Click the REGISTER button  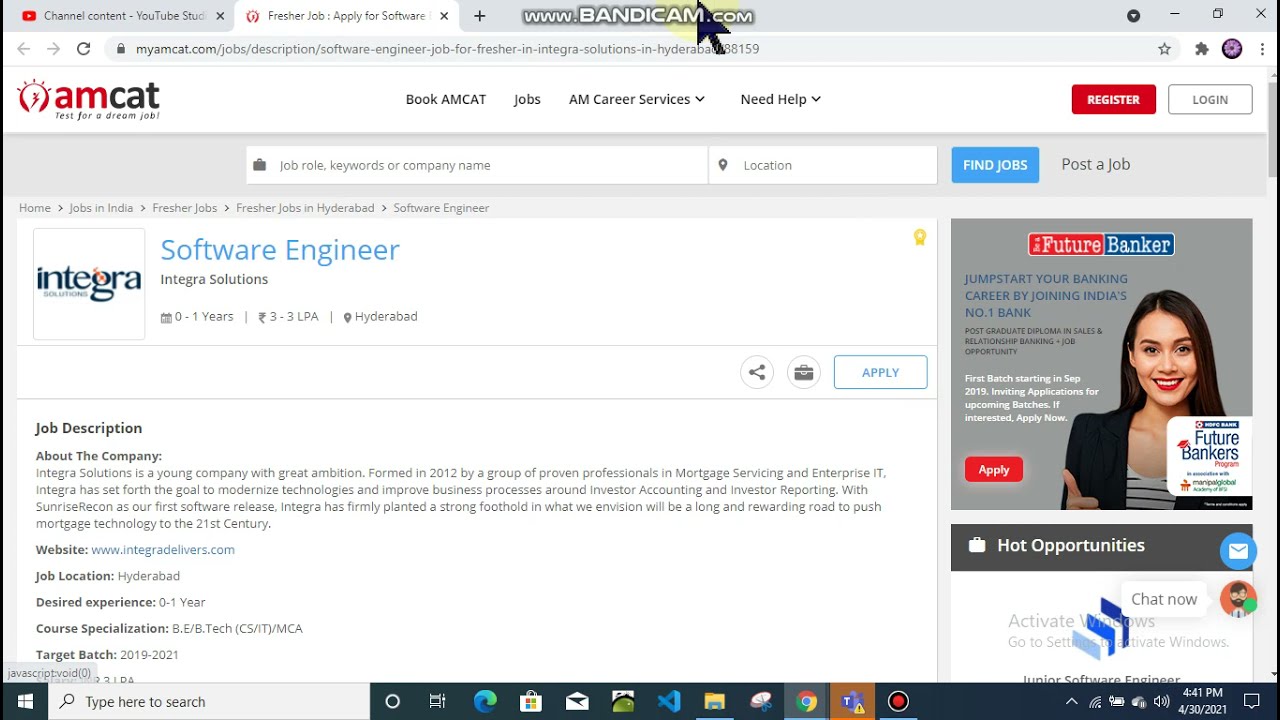[1113, 99]
